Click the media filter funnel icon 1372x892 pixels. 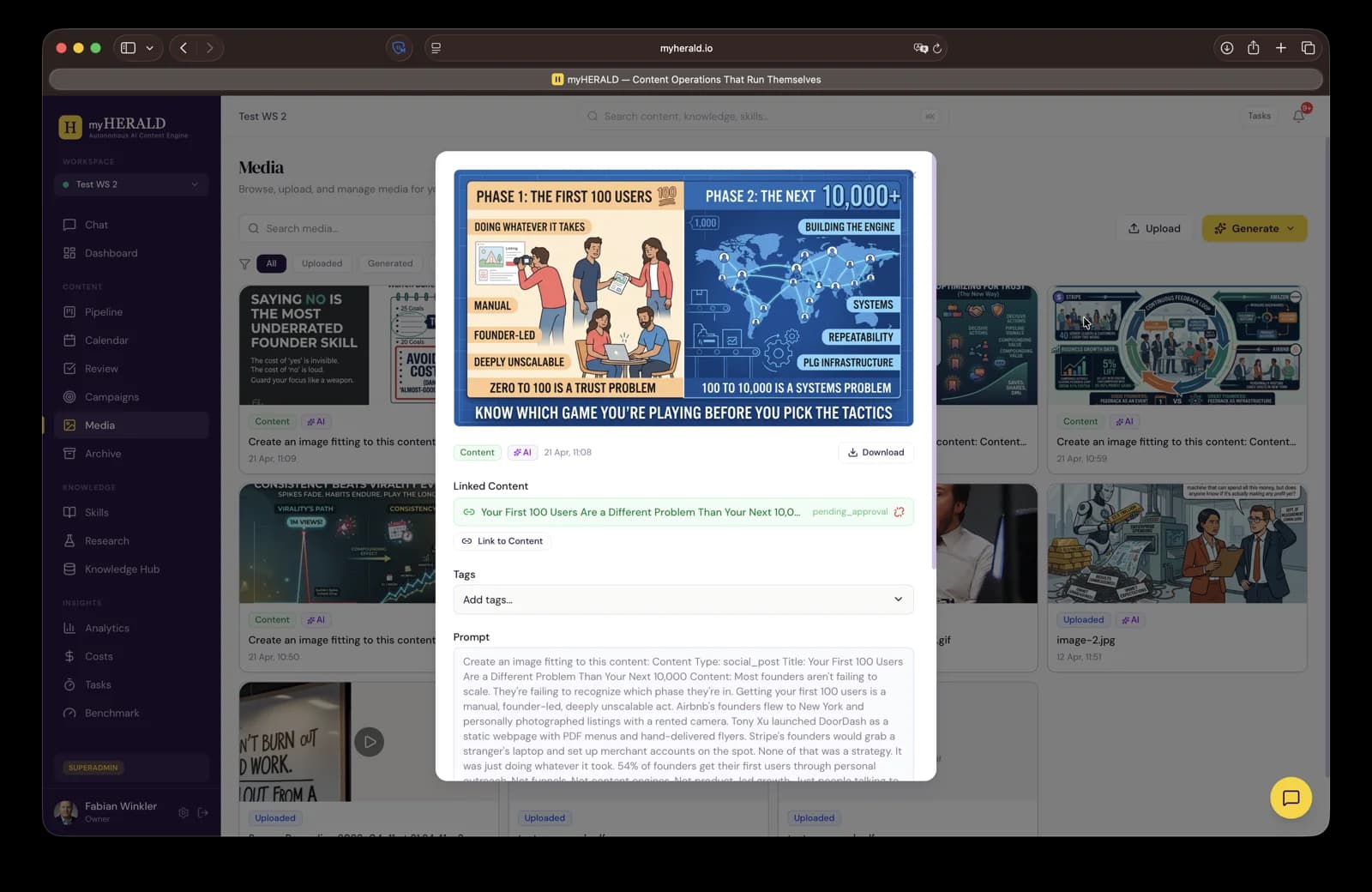[244, 263]
